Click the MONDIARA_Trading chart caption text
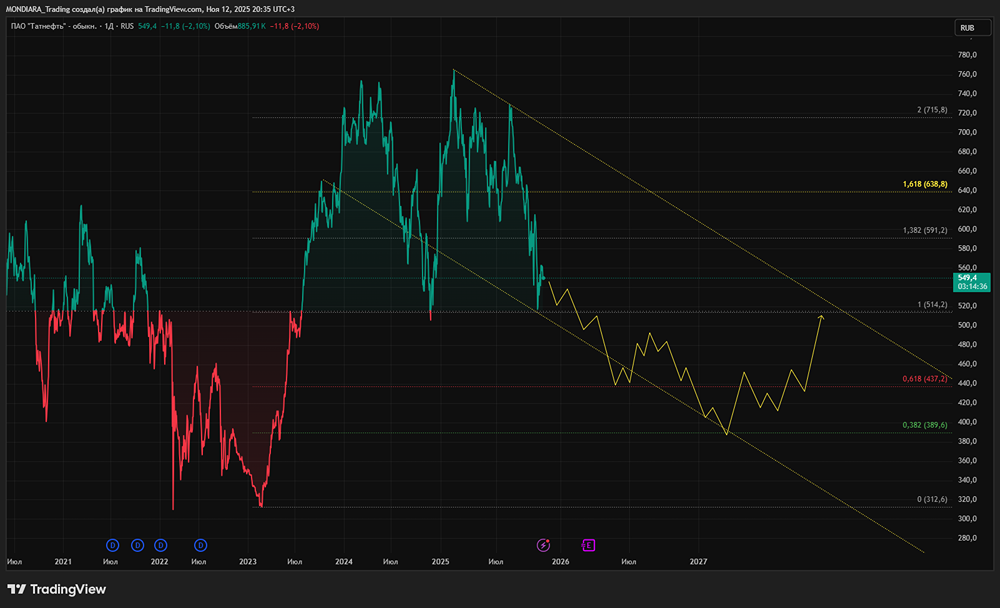1000x608 pixels. tap(150, 9)
